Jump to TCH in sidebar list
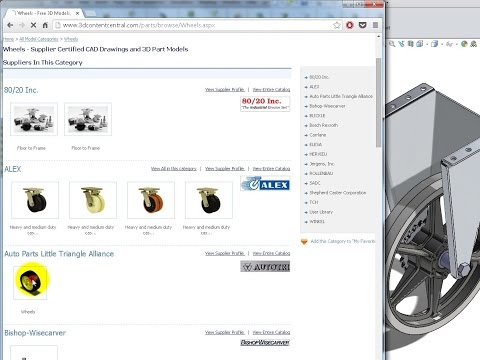This screenshot has width=480, height=360. click(314, 202)
